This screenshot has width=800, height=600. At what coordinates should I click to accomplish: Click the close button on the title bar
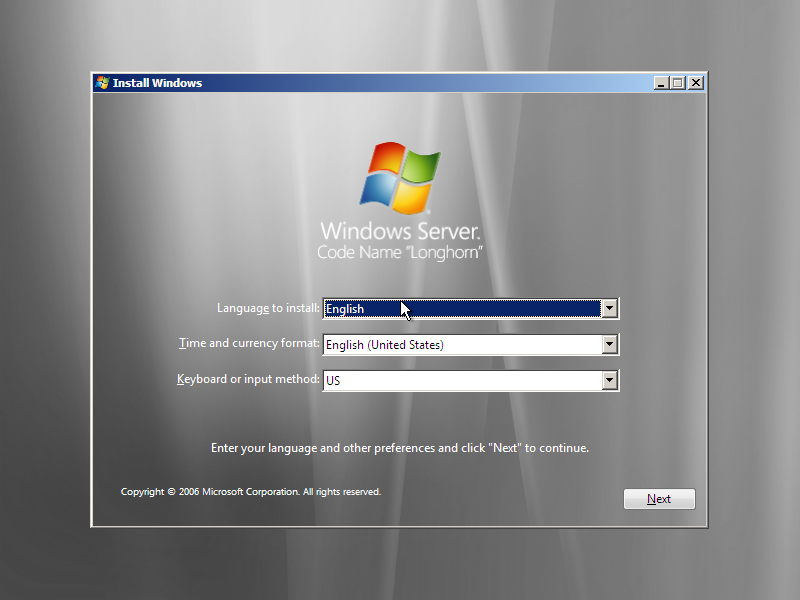click(x=695, y=83)
